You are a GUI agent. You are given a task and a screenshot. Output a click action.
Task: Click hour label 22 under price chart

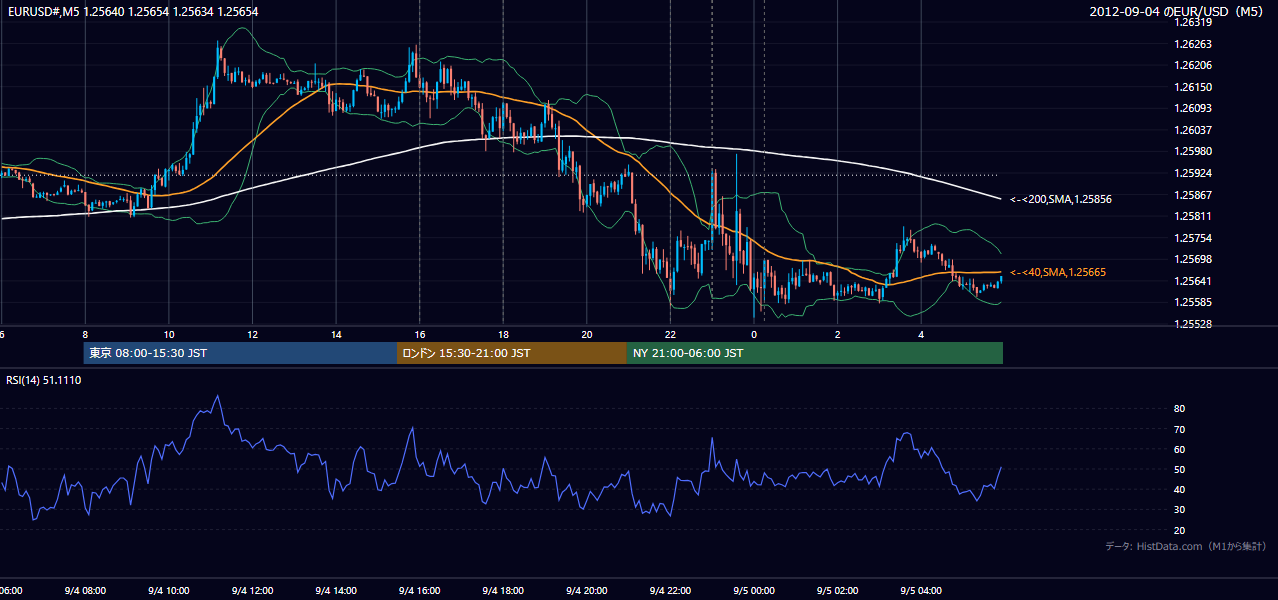click(x=670, y=335)
